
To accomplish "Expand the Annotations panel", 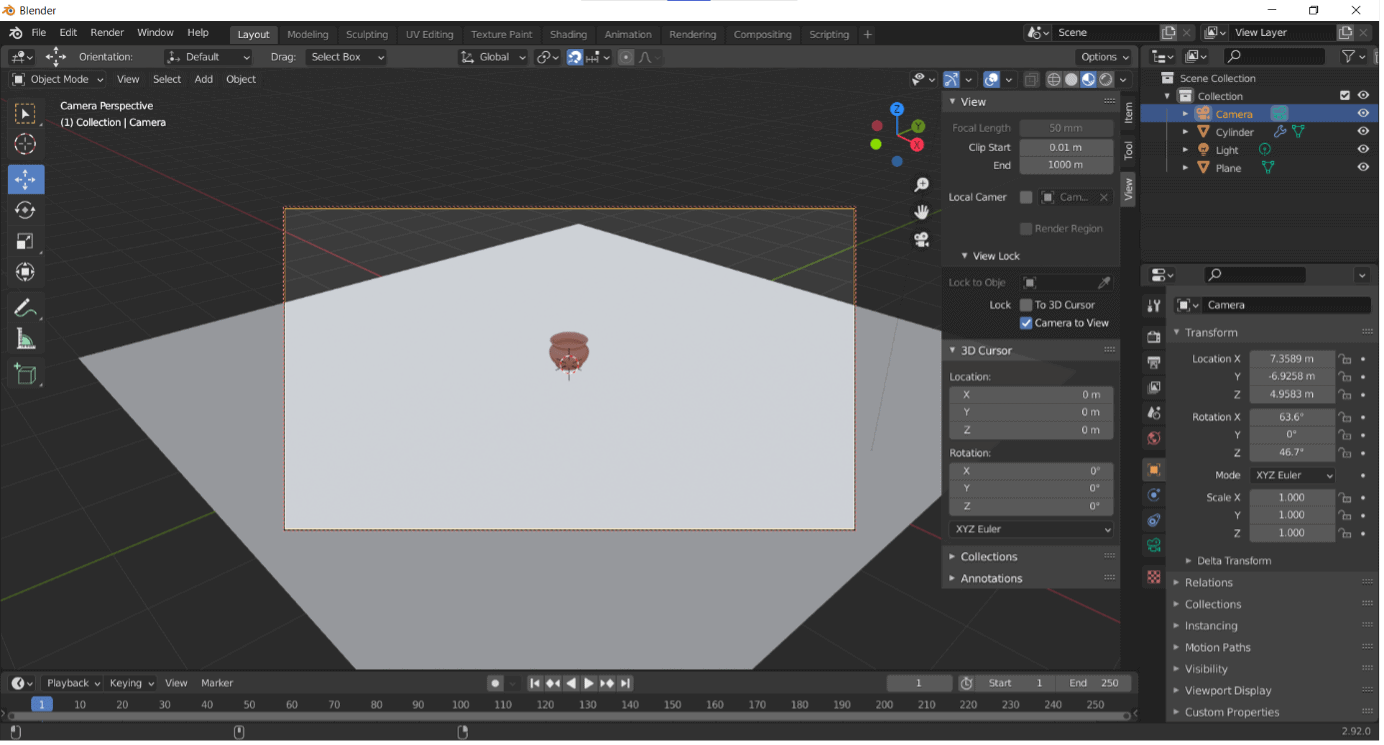I will point(991,578).
